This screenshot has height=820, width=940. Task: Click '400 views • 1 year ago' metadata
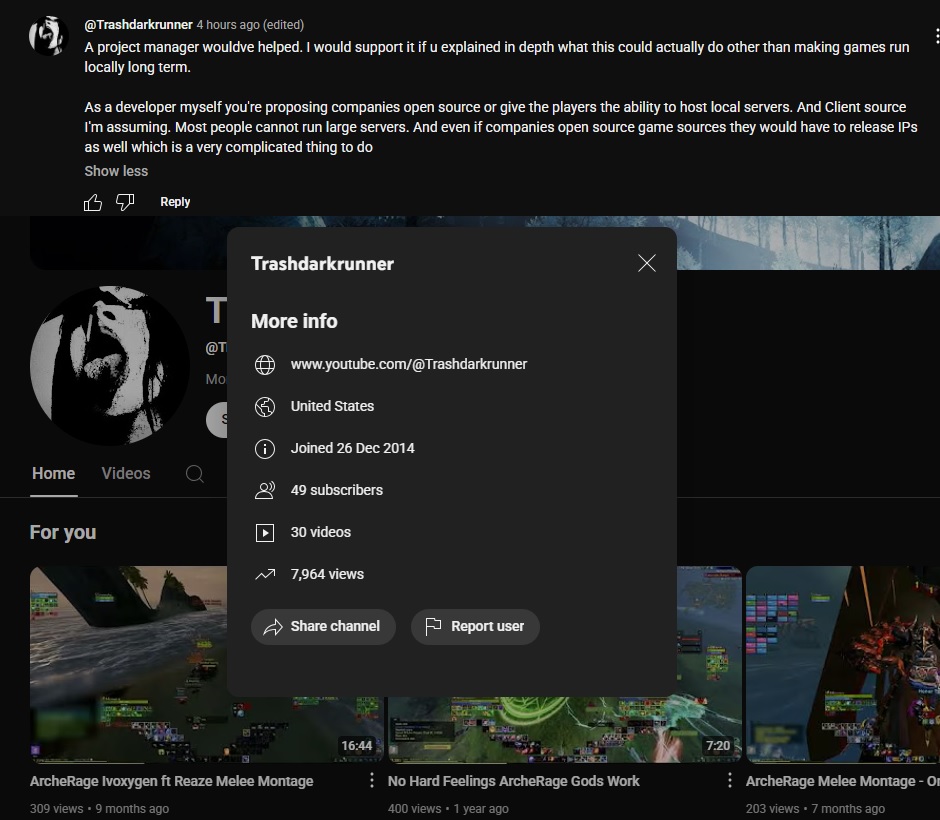coord(448,809)
